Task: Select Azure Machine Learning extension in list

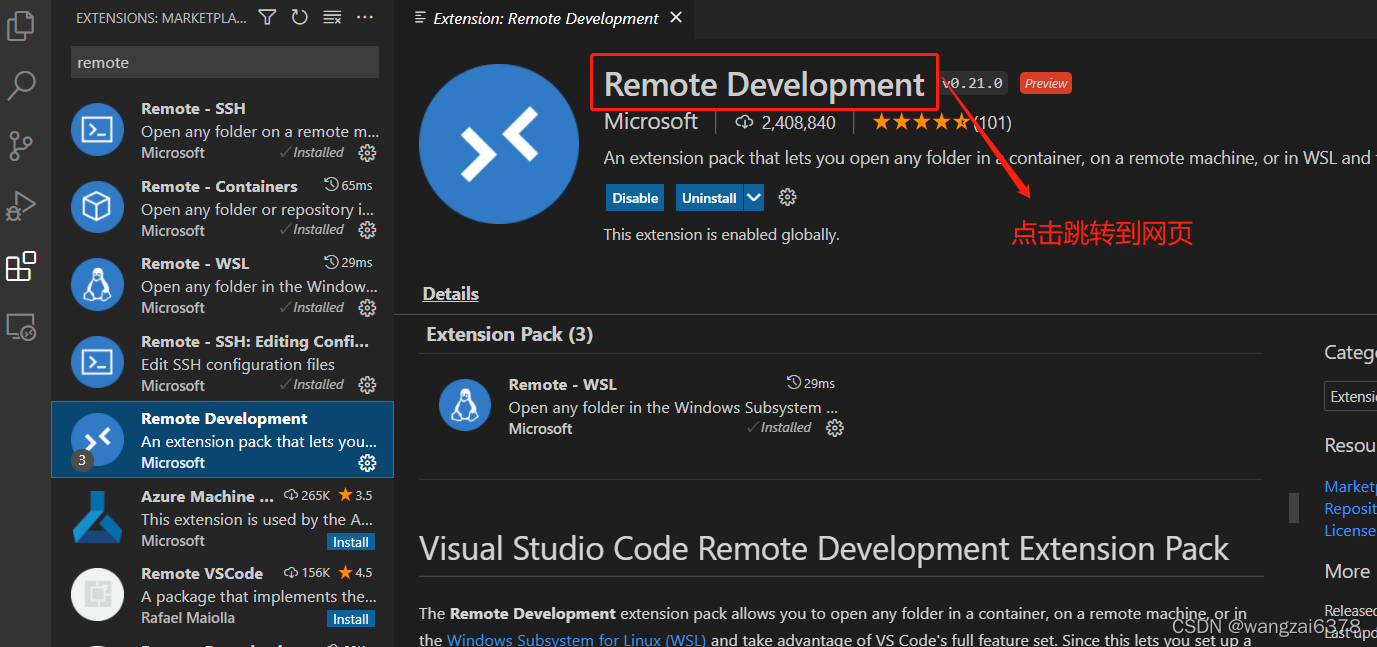Action: tap(222, 518)
